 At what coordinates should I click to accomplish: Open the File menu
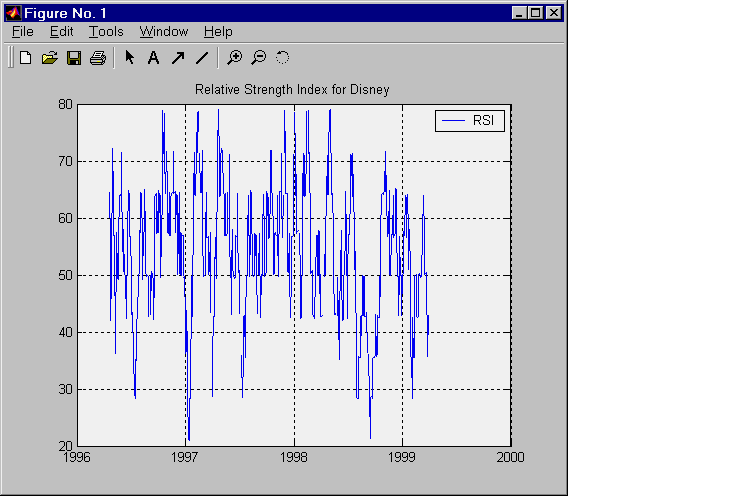(23, 32)
